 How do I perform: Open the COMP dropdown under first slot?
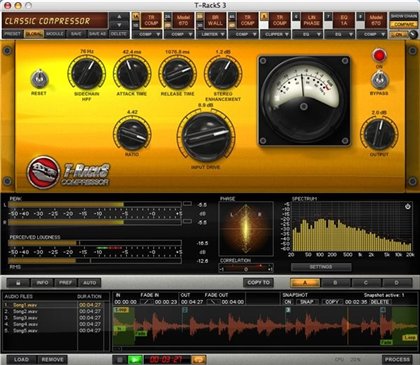[148, 34]
